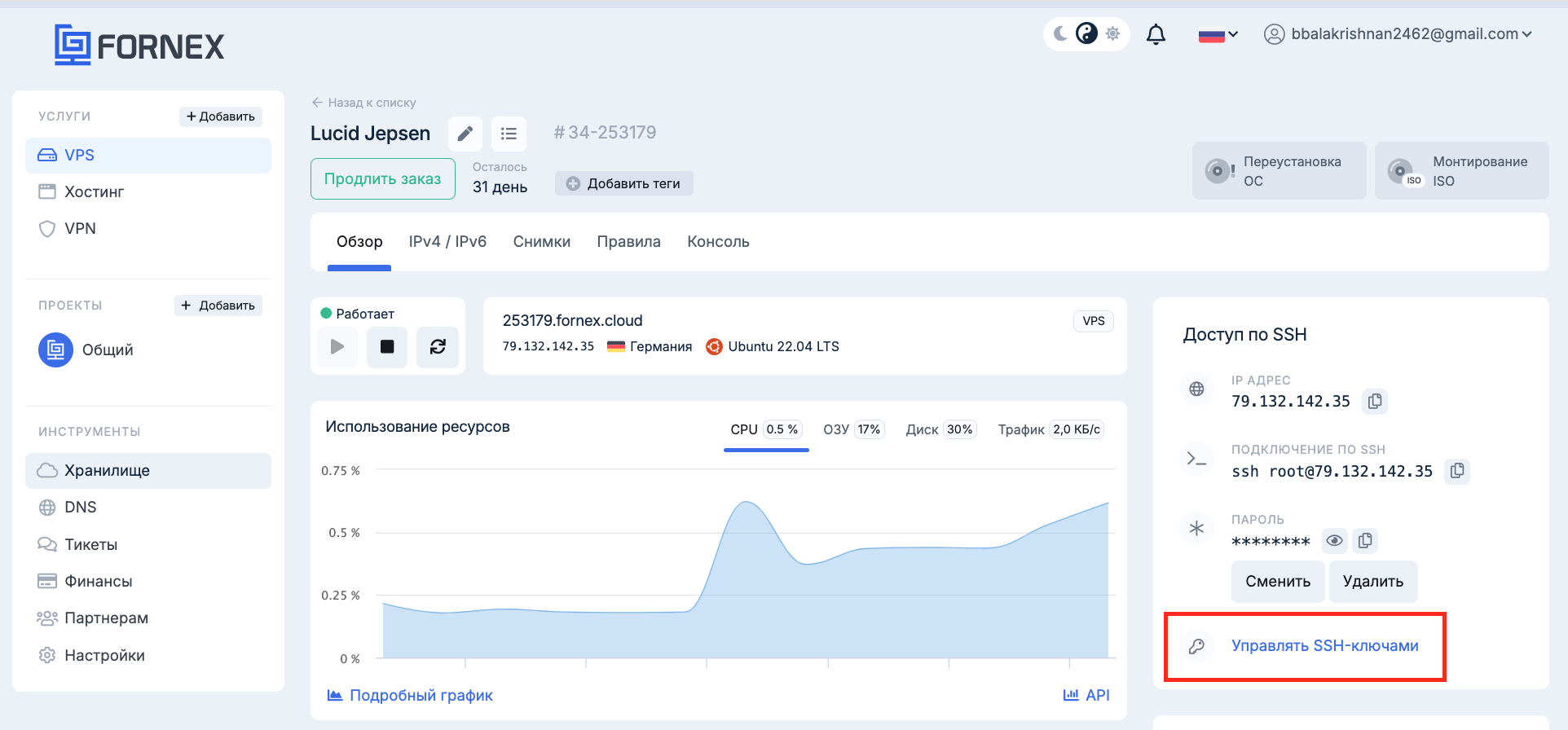This screenshot has width=1568, height=730.
Task: Copy the ssh root@ connection command
Action: click(x=1457, y=471)
